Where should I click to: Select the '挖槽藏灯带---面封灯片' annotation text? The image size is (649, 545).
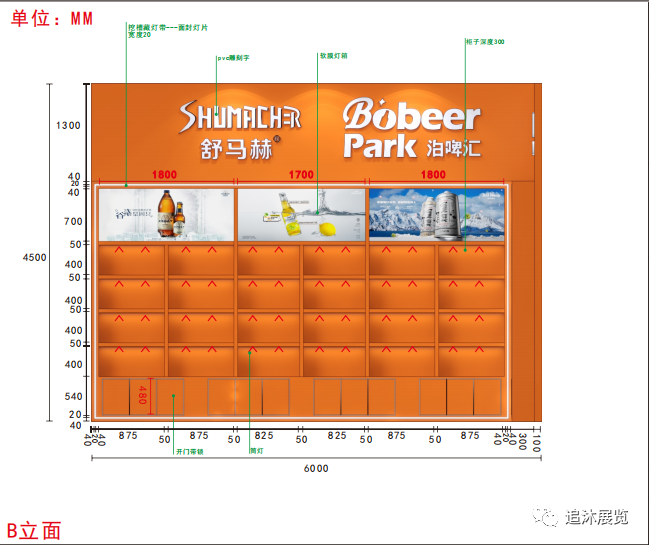click(168, 28)
